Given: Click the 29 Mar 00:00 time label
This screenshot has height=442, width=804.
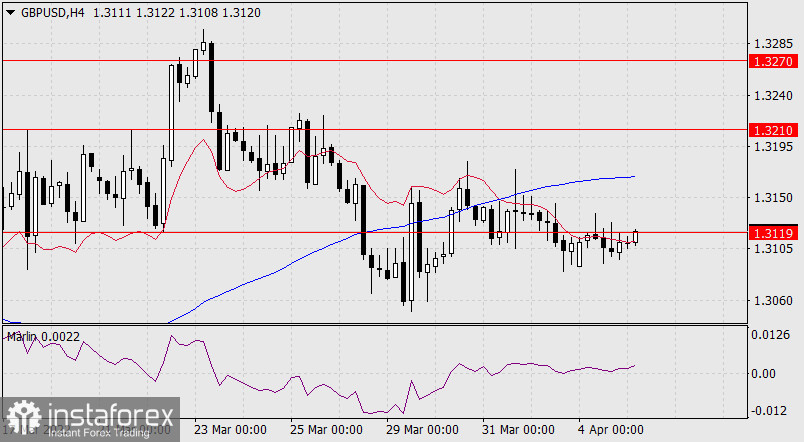Looking at the screenshot, I should [422, 429].
